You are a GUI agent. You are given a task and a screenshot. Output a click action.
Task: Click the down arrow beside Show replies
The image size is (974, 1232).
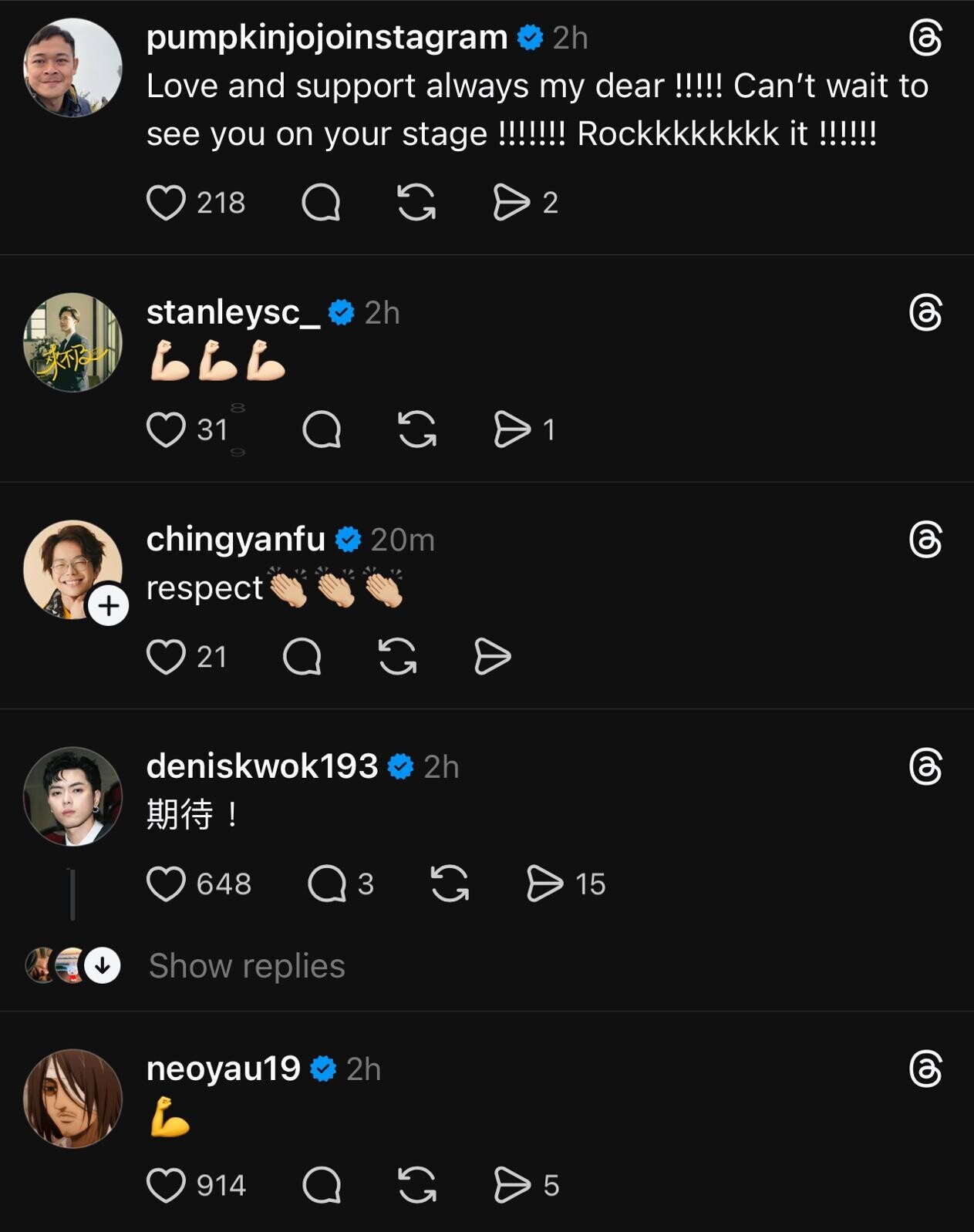tap(102, 965)
